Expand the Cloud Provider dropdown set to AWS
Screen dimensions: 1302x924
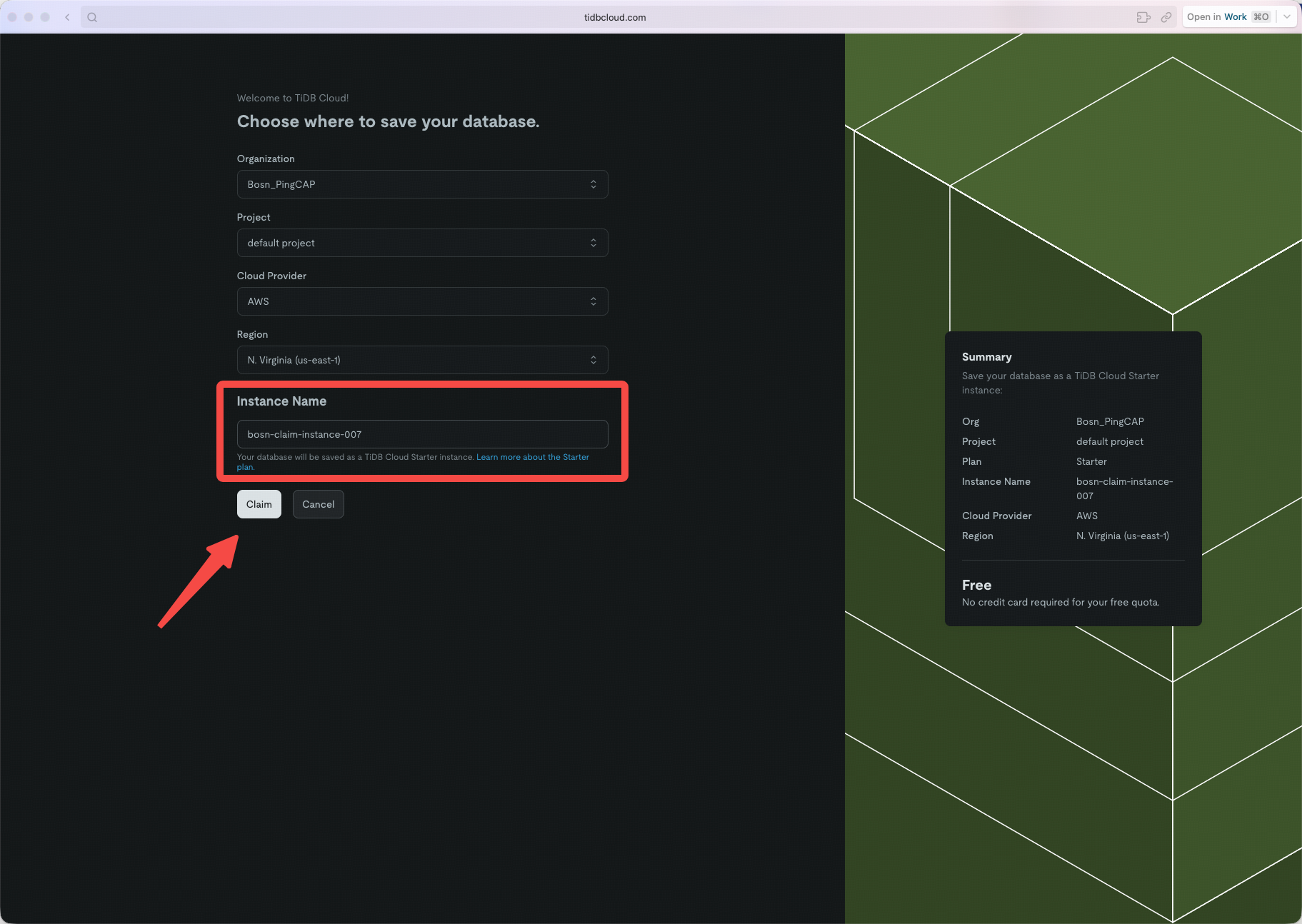click(x=422, y=301)
